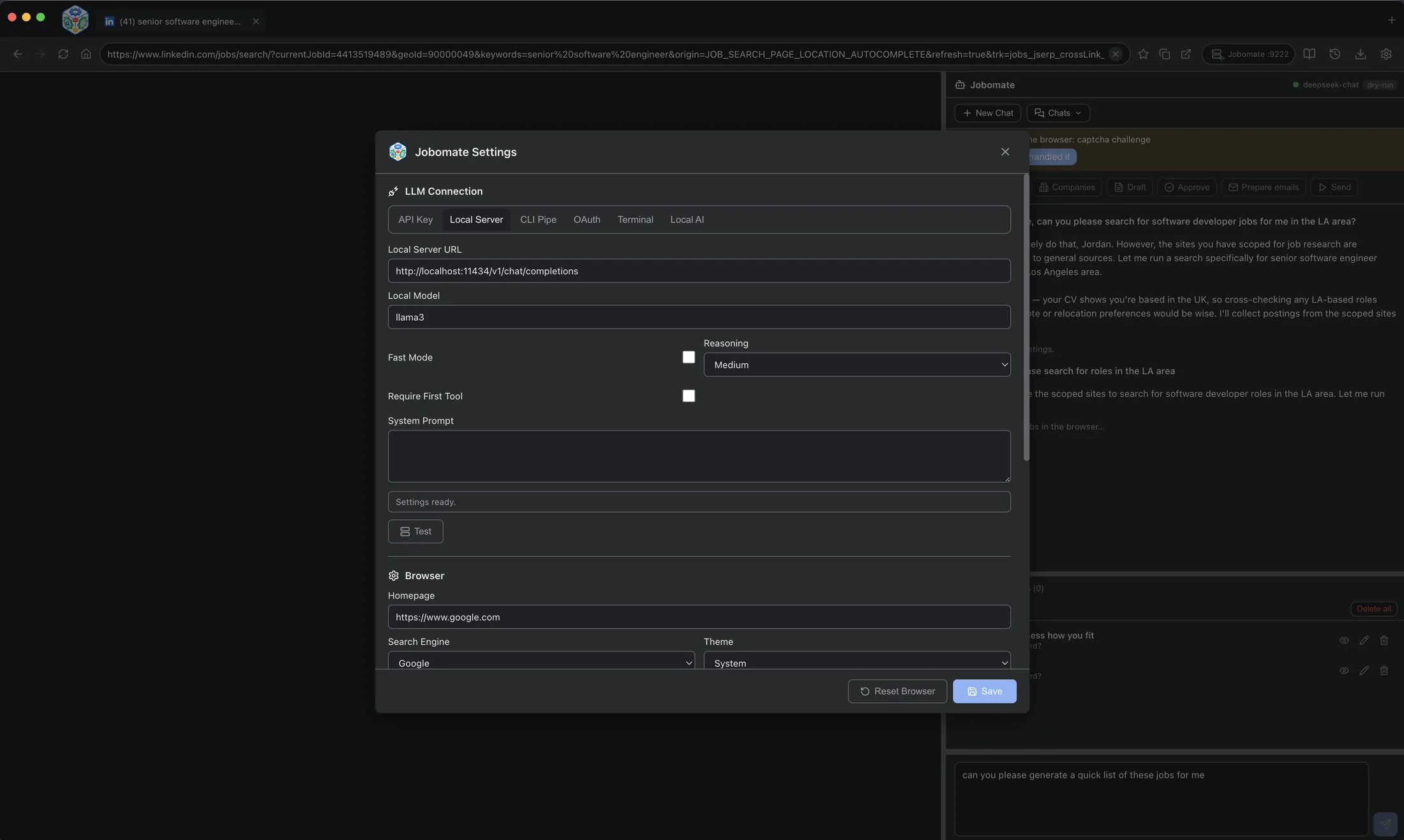The height and width of the screenshot is (840, 1404).
Task: Click the Draft step button
Action: coord(1130,188)
